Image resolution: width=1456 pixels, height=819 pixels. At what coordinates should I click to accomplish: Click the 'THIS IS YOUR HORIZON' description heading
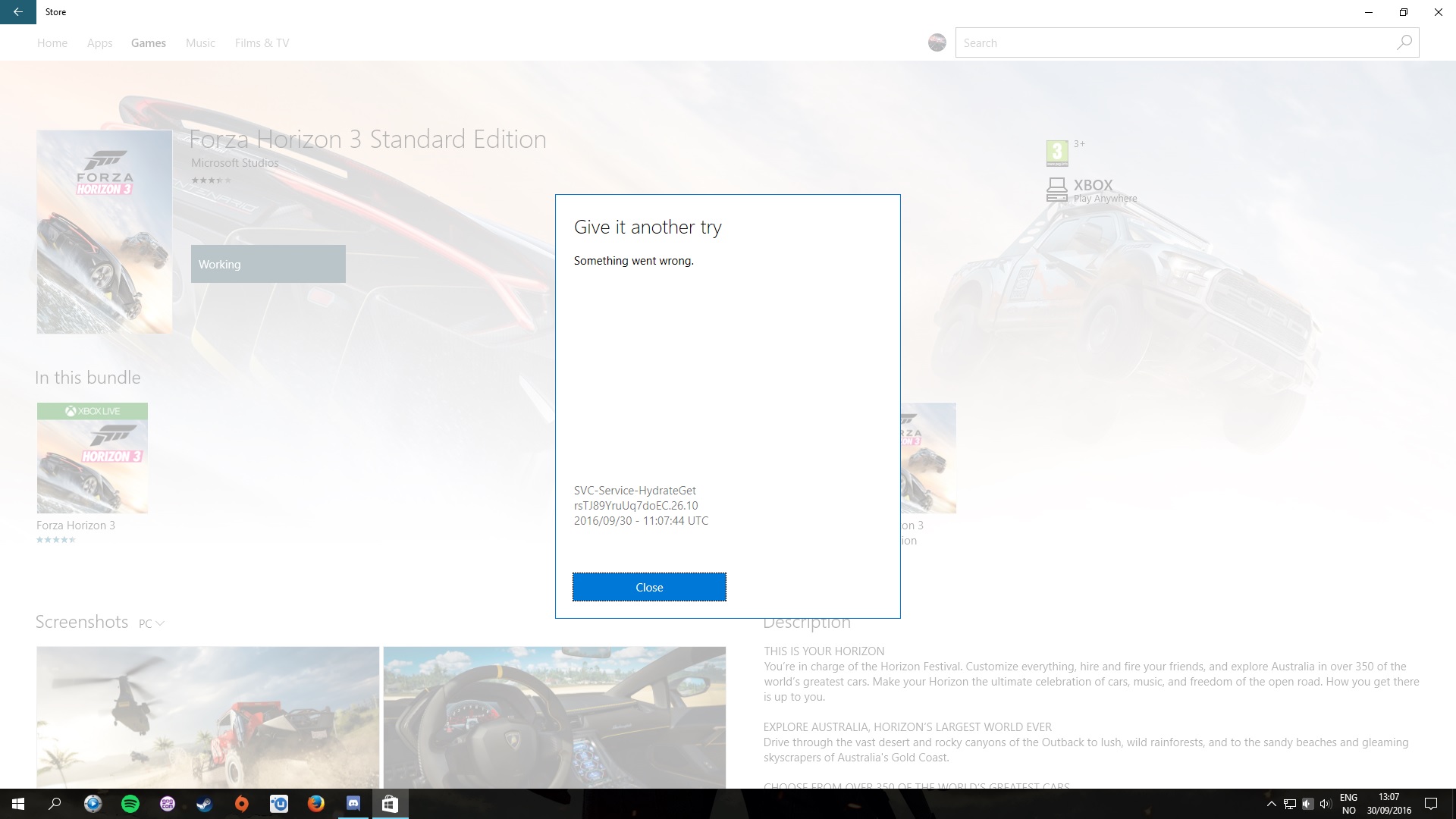824,651
